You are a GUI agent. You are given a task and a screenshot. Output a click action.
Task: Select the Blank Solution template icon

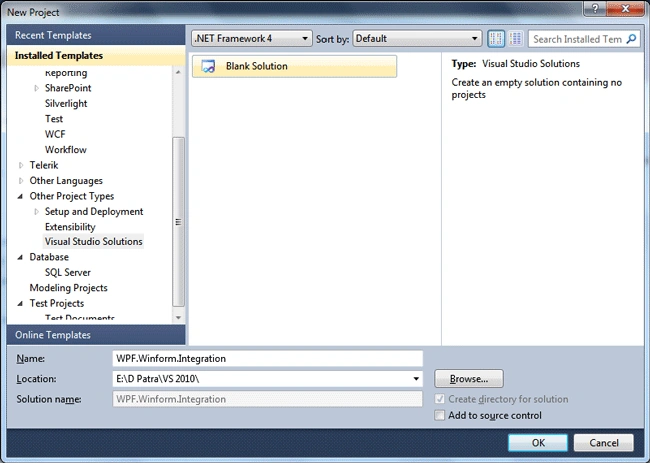[208, 66]
